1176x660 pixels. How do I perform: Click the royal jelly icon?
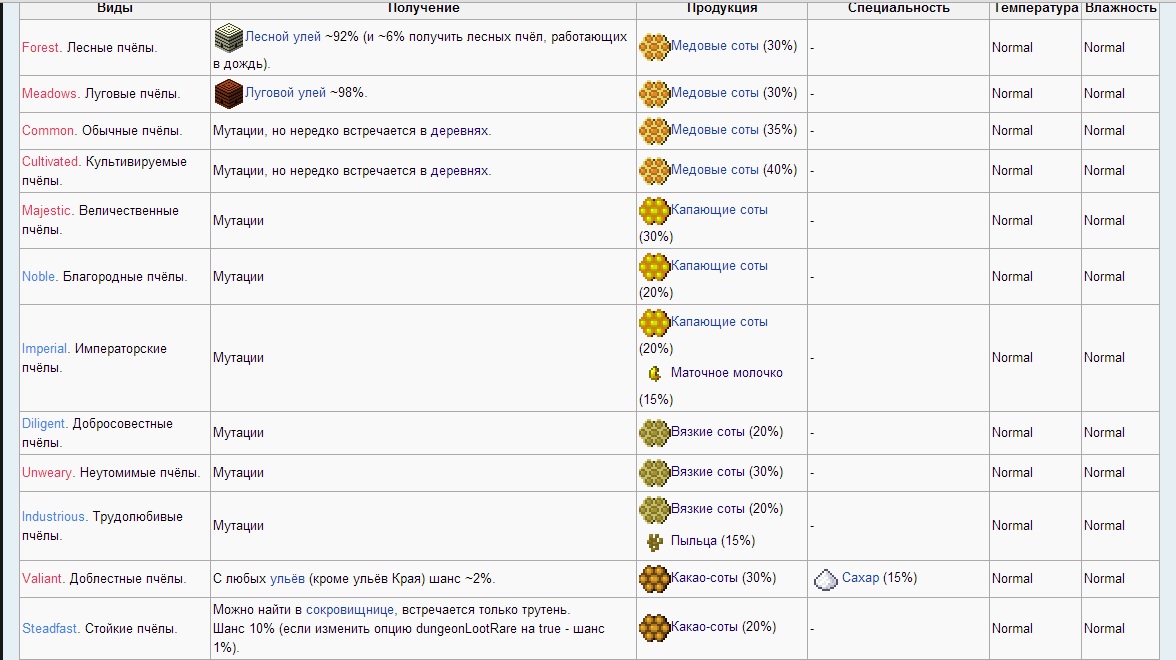pos(655,373)
